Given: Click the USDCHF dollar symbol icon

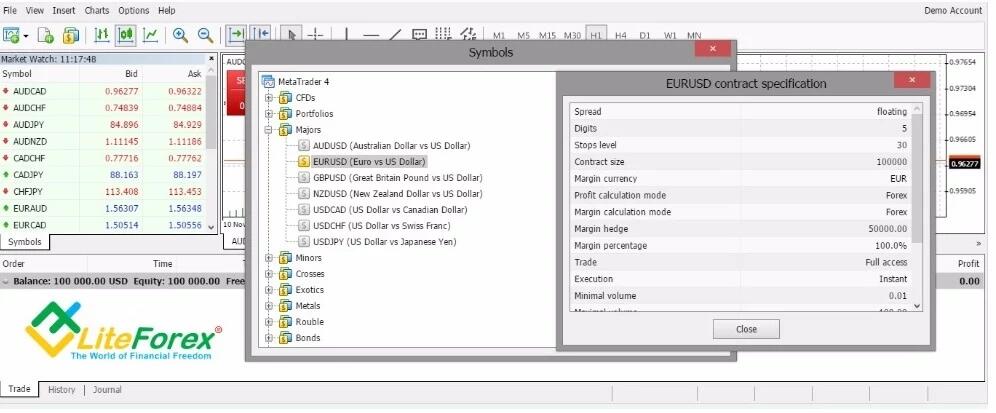Looking at the screenshot, I should pos(304,226).
